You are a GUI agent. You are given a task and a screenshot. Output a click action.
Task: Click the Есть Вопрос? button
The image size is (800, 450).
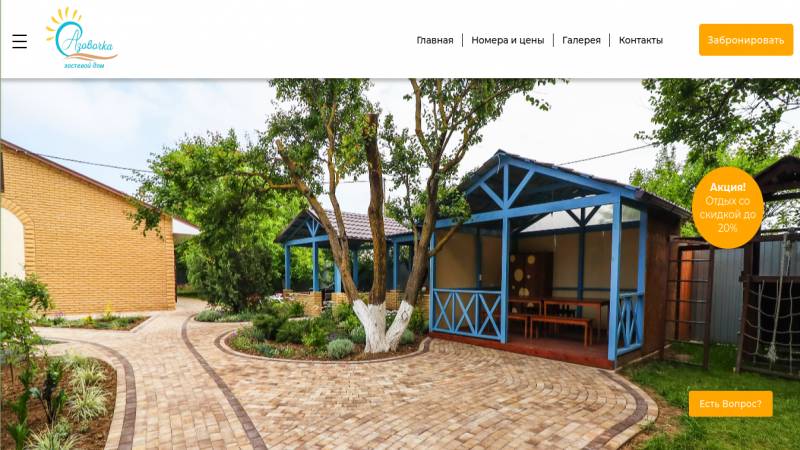(x=731, y=404)
